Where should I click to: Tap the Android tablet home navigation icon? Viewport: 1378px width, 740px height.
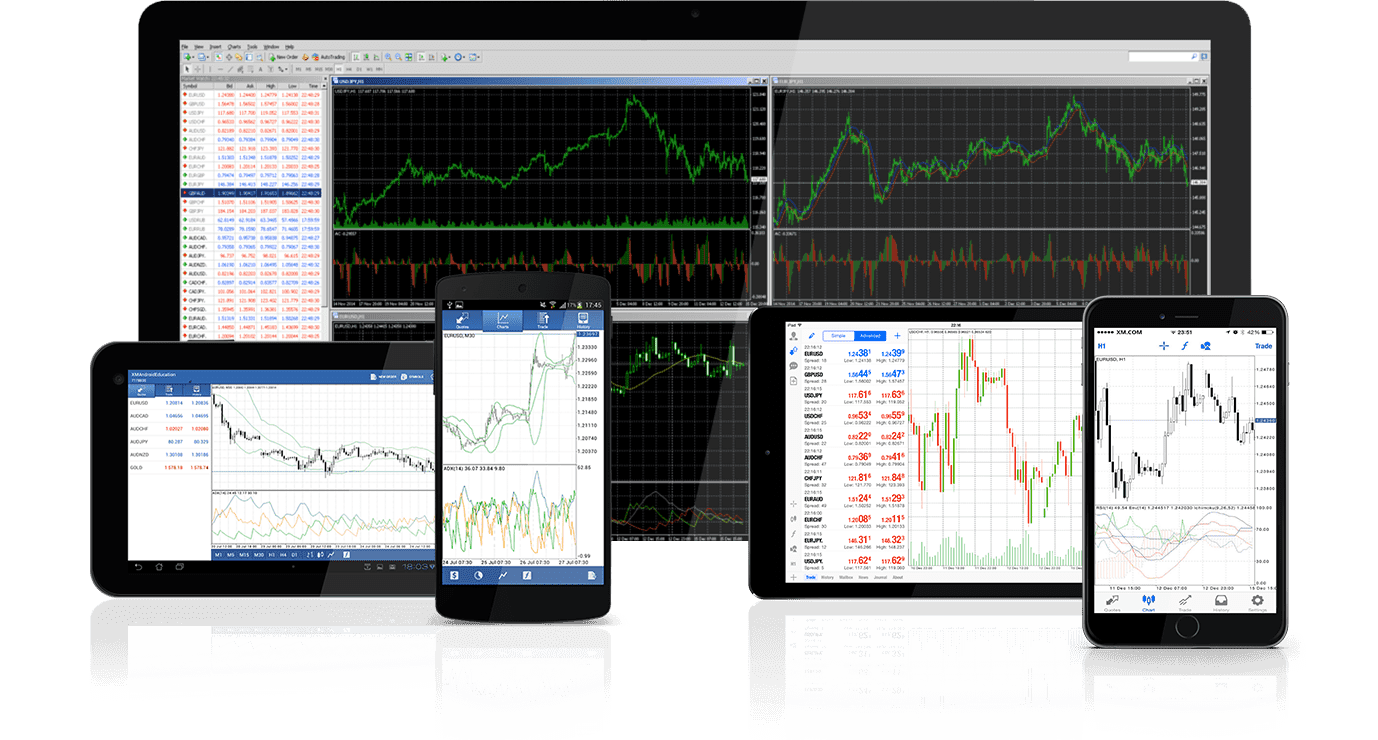point(159,566)
